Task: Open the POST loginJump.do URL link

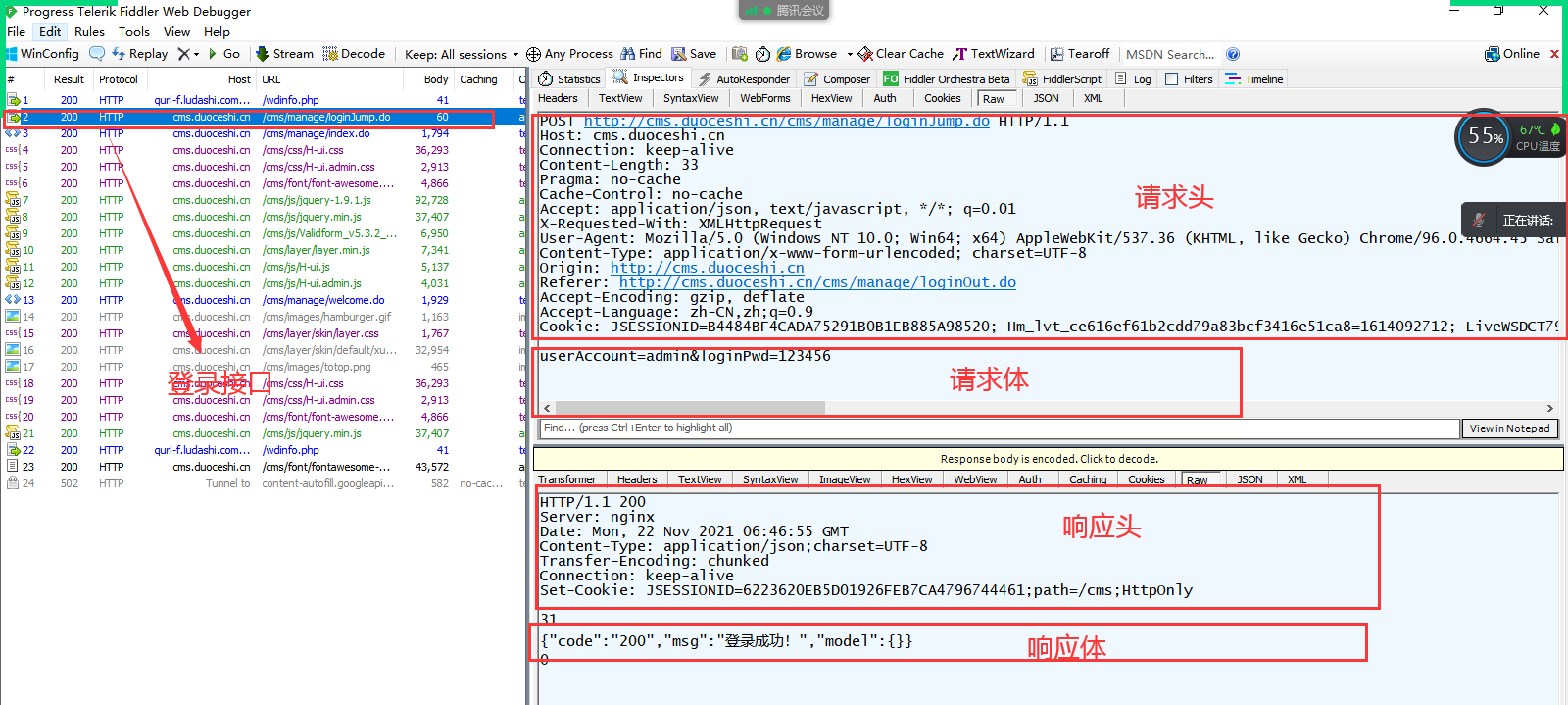Action: click(786, 122)
